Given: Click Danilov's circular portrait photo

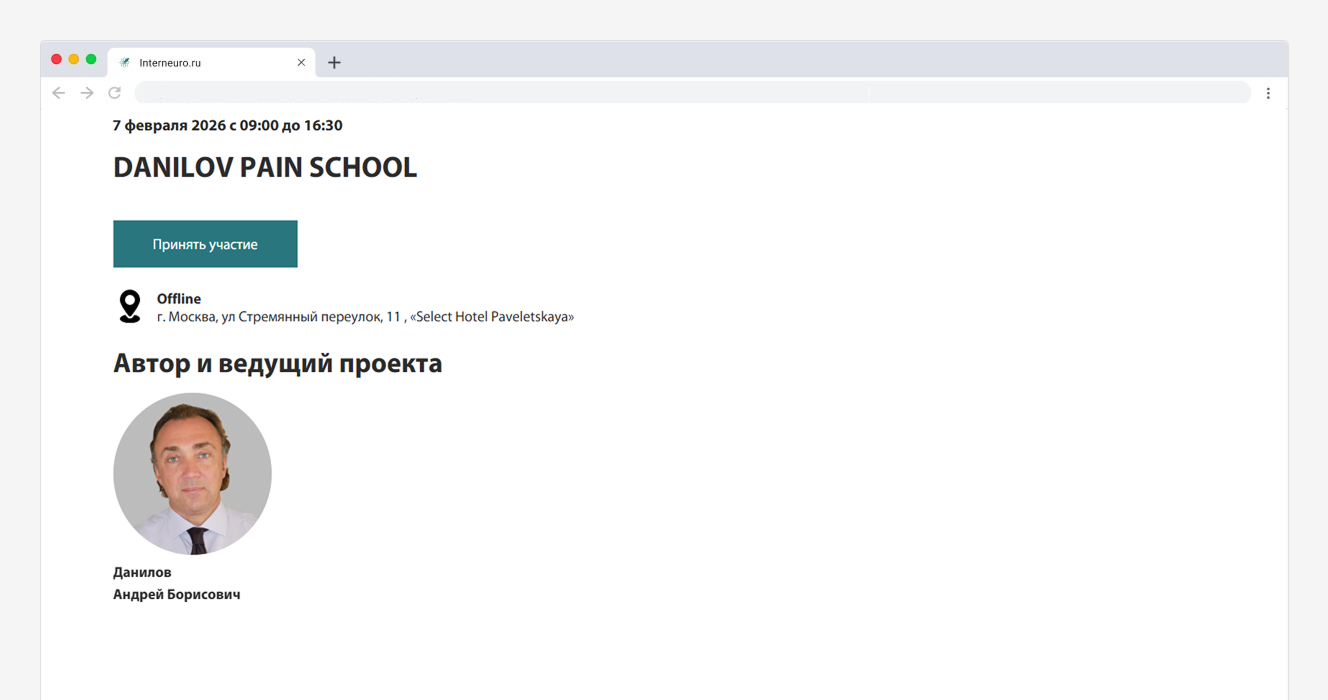Looking at the screenshot, I should pos(192,473).
